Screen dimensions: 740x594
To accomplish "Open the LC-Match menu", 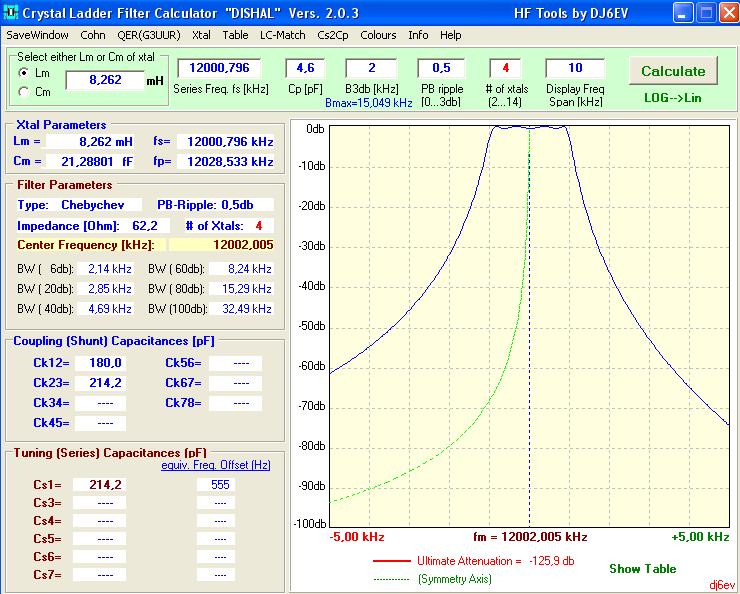I will point(283,35).
